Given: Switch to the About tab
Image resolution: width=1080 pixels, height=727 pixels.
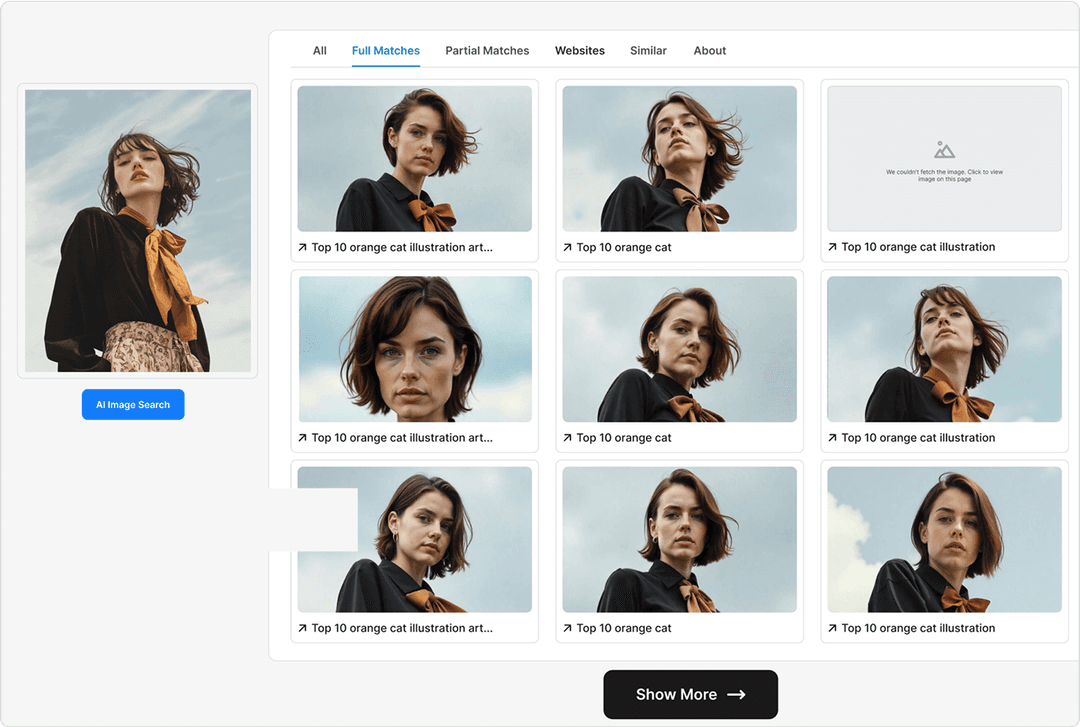Looking at the screenshot, I should coord(709,50).
